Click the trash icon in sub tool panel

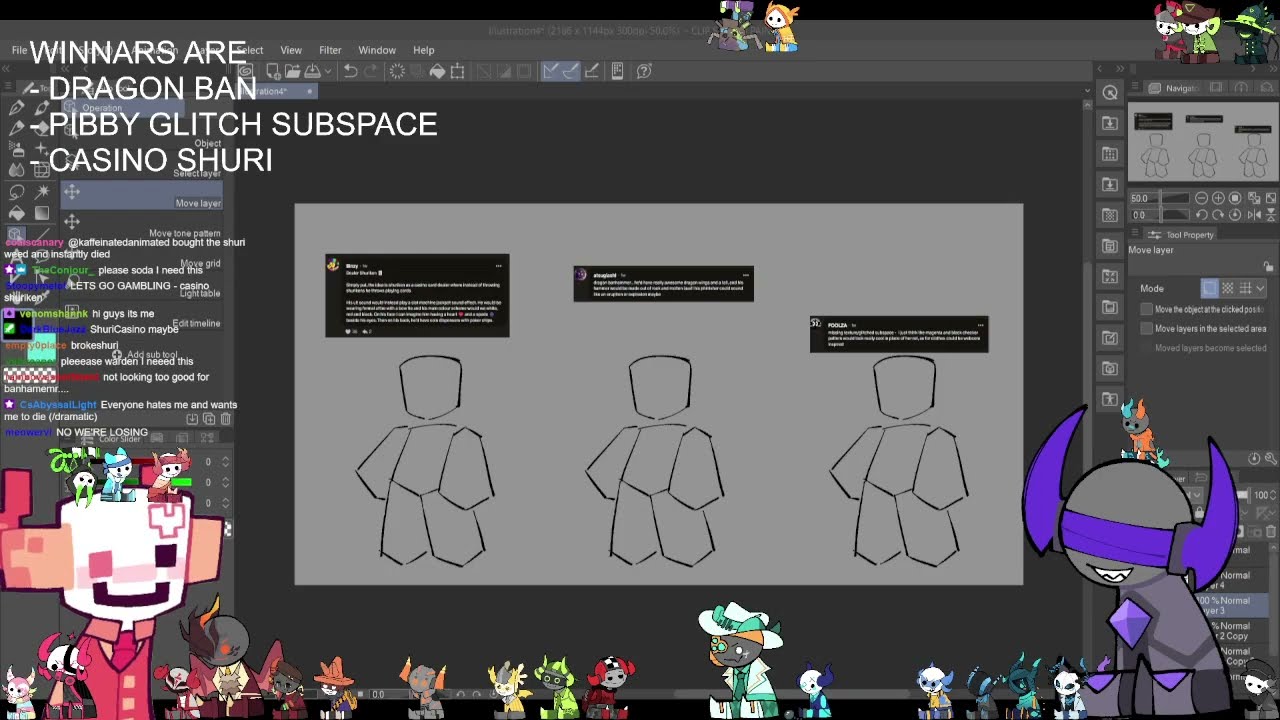click(225, 419)
